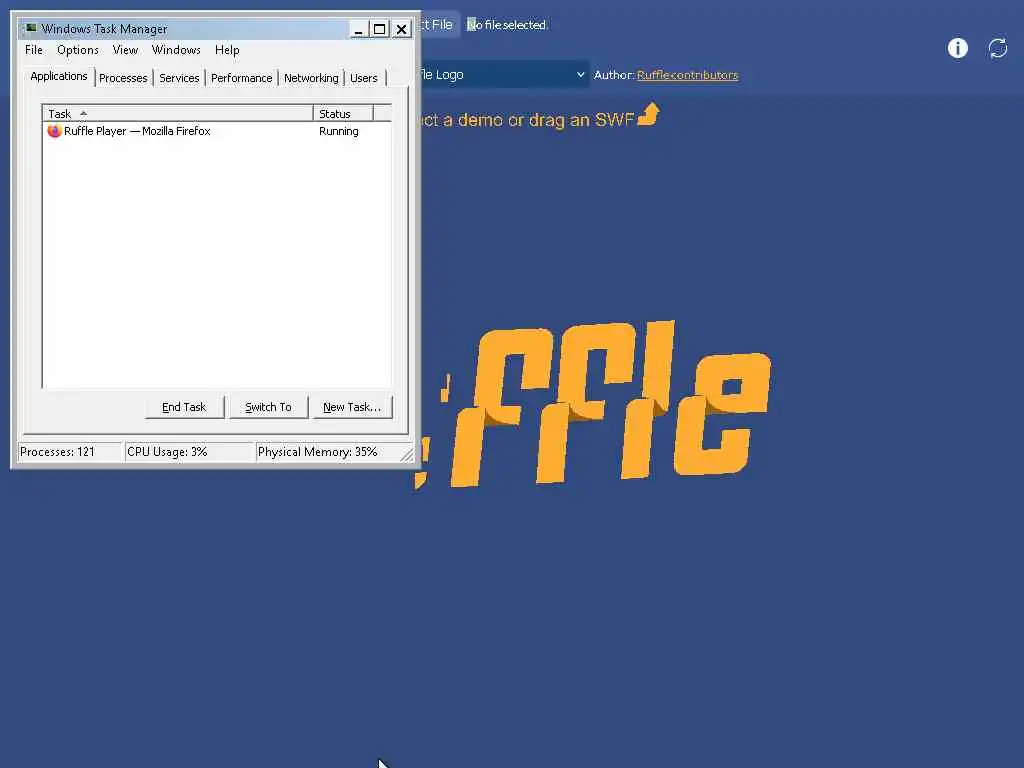Open the Ruffle contributors author link

688,74
